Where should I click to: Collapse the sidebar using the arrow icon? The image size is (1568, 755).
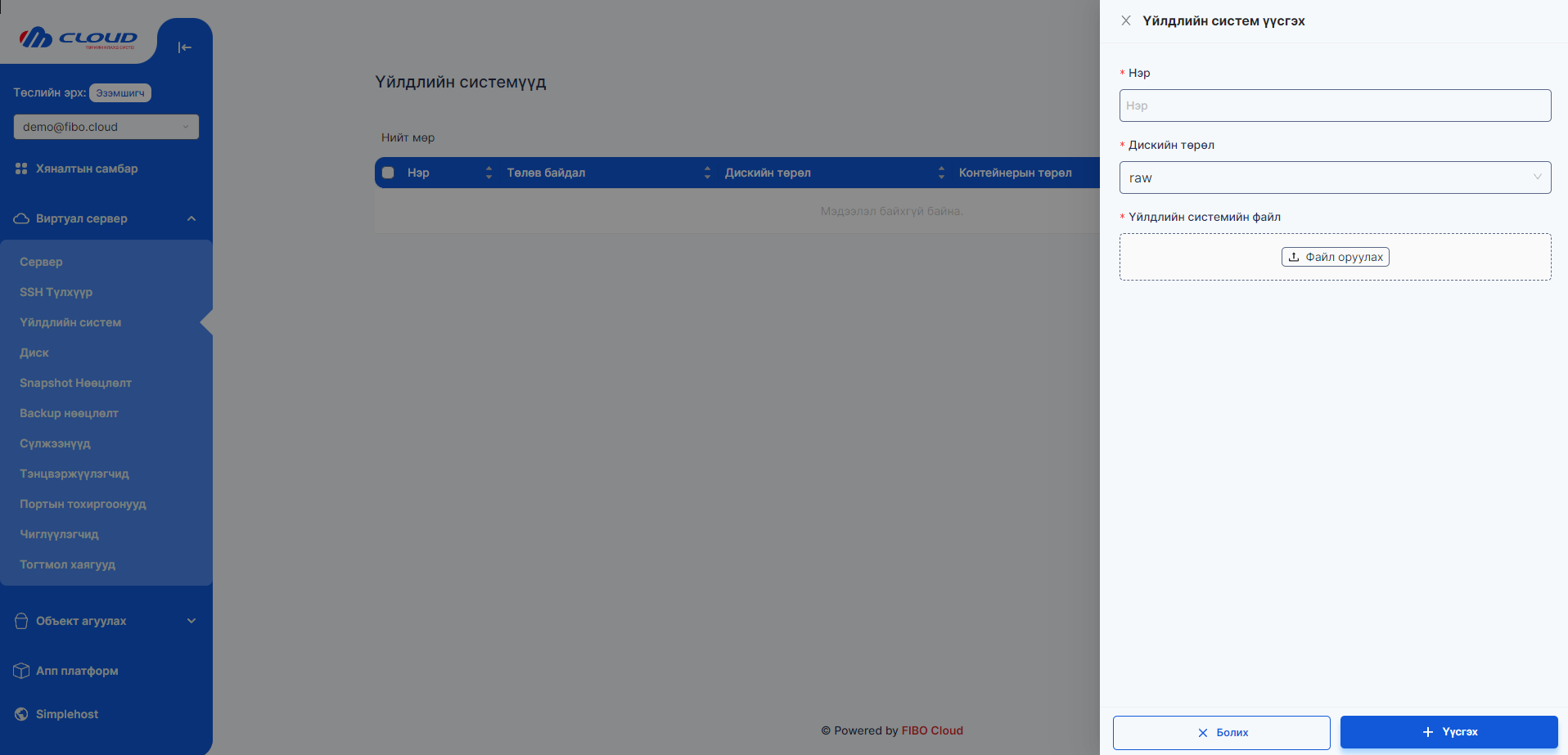[x=184, y=47]
